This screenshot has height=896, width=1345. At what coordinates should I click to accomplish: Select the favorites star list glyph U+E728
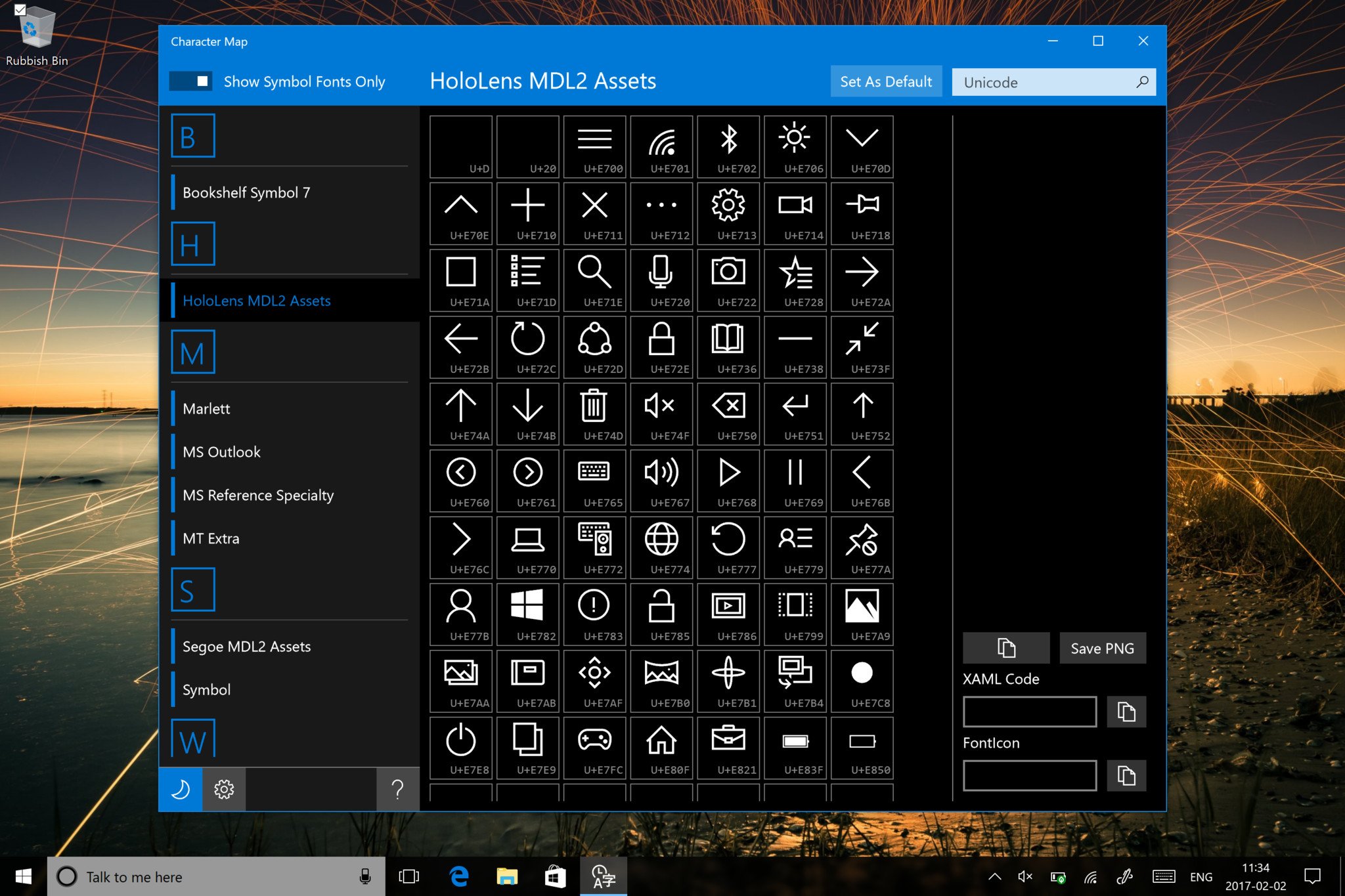[x=795, y=280]
